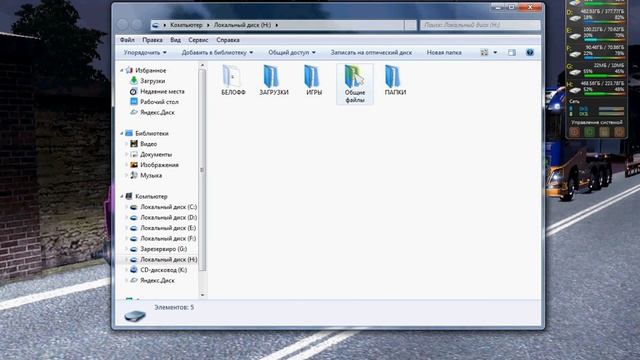
Task: Open the Добавить в библиотеку dropdown
Action: [x=217, y=52]
